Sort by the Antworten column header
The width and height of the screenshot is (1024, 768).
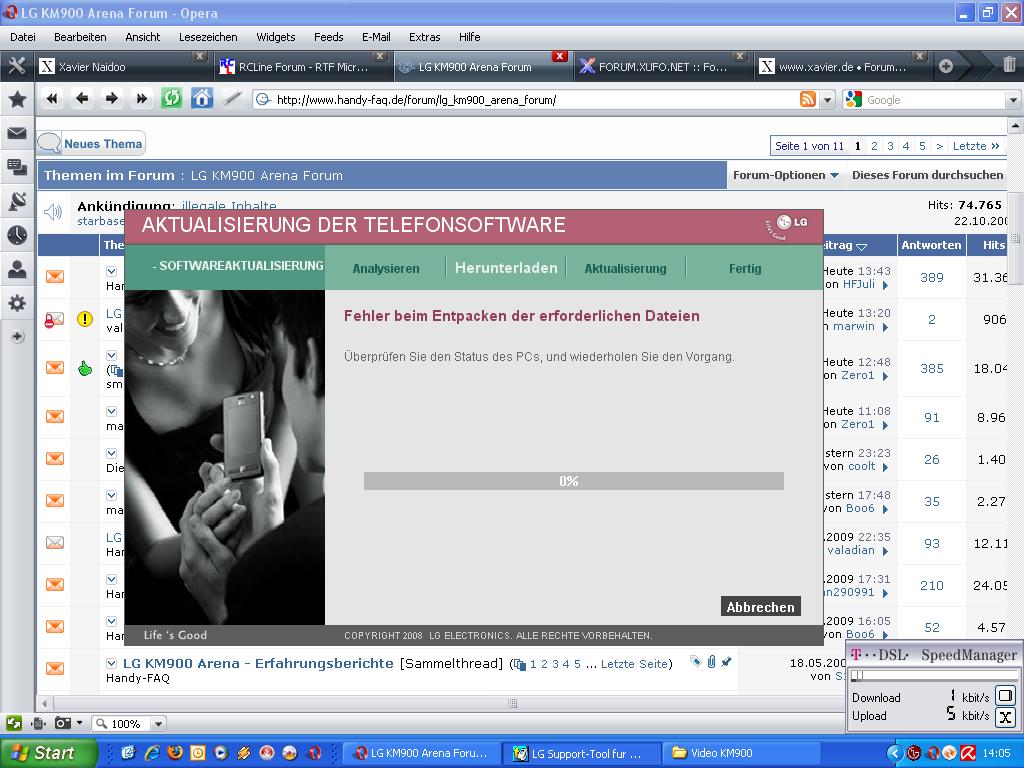(x=931, y=245)
